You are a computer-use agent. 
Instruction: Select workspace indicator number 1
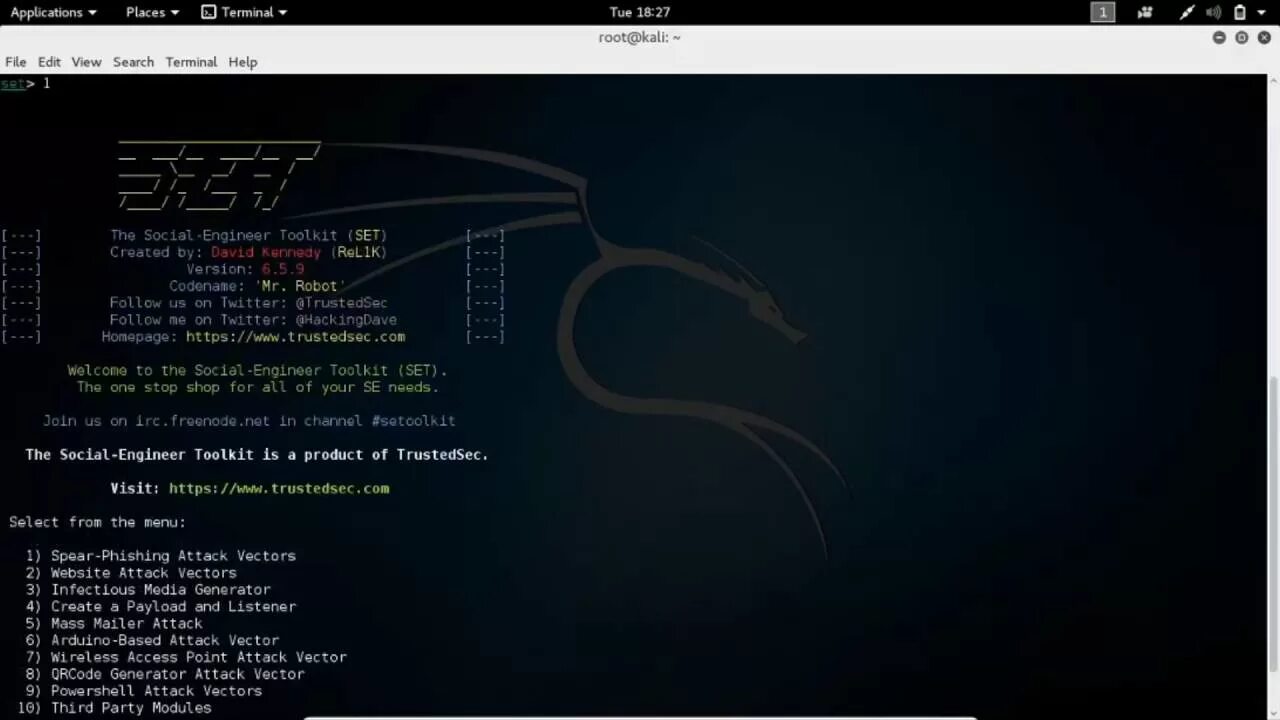pyautogui.click(x=1102, y=12)
